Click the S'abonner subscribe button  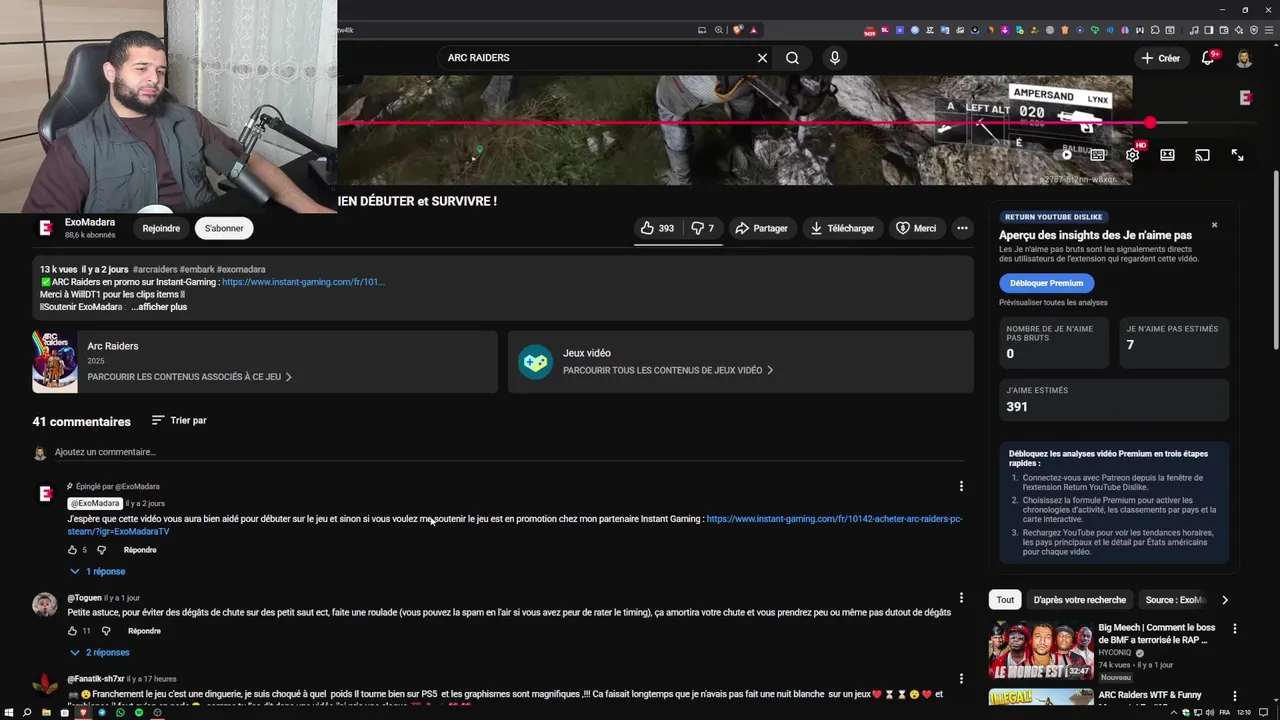coord(224,228)
